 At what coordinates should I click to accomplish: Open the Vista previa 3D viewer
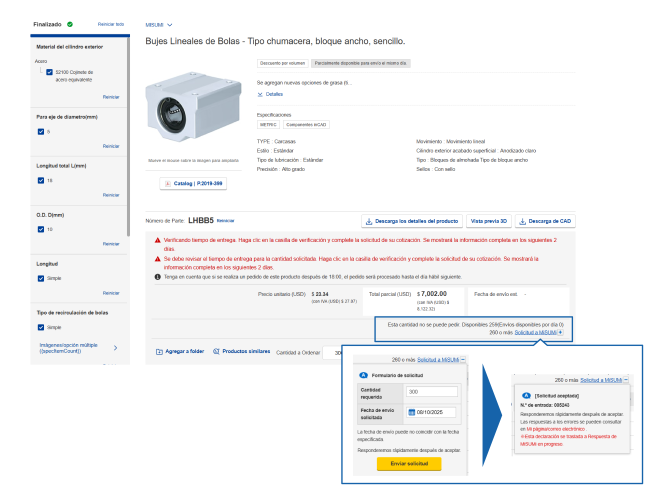[490, 220]
